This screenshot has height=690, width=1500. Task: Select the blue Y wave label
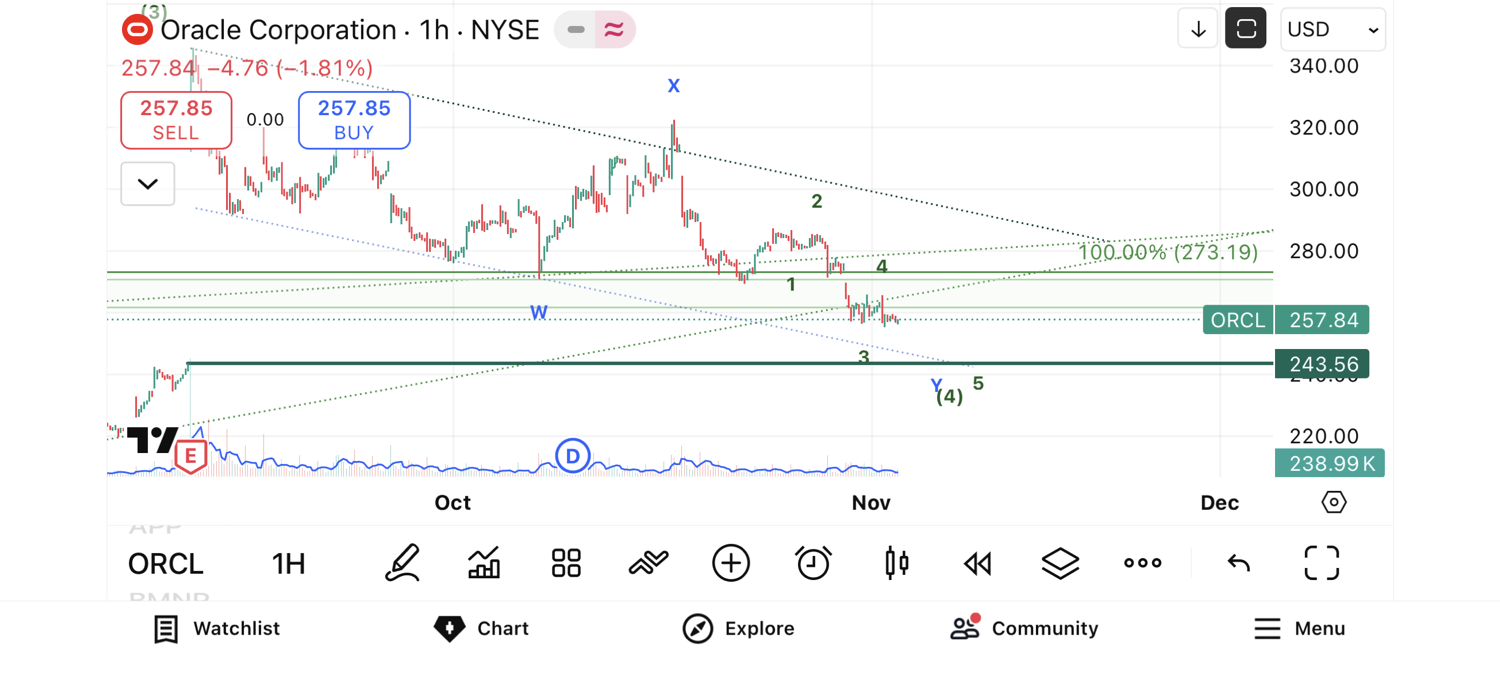point(937,385)
